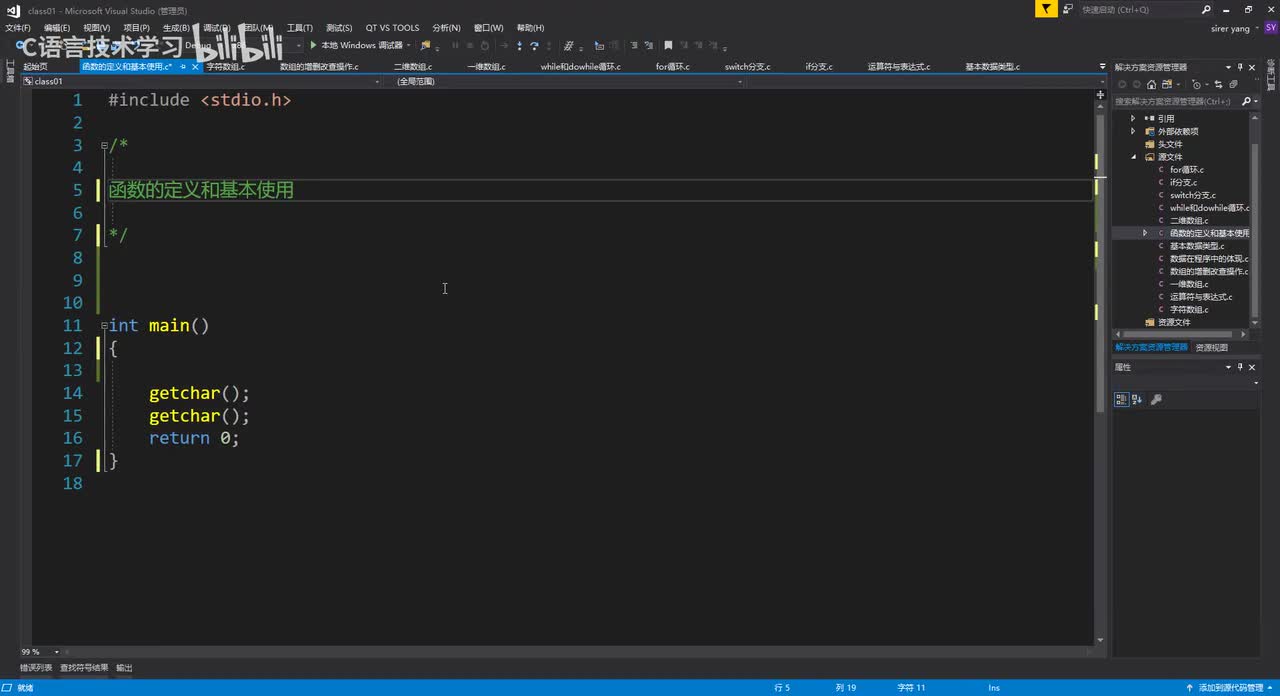The width and height of the screenshot is (1280, 696).
Task: Click the sirer yang account name
Action: coord(1230,28)
